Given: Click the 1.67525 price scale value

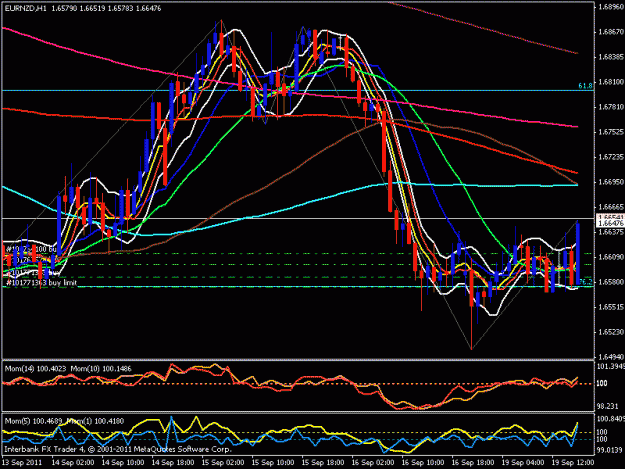Looking at the screenshot, I should [611, 132].
